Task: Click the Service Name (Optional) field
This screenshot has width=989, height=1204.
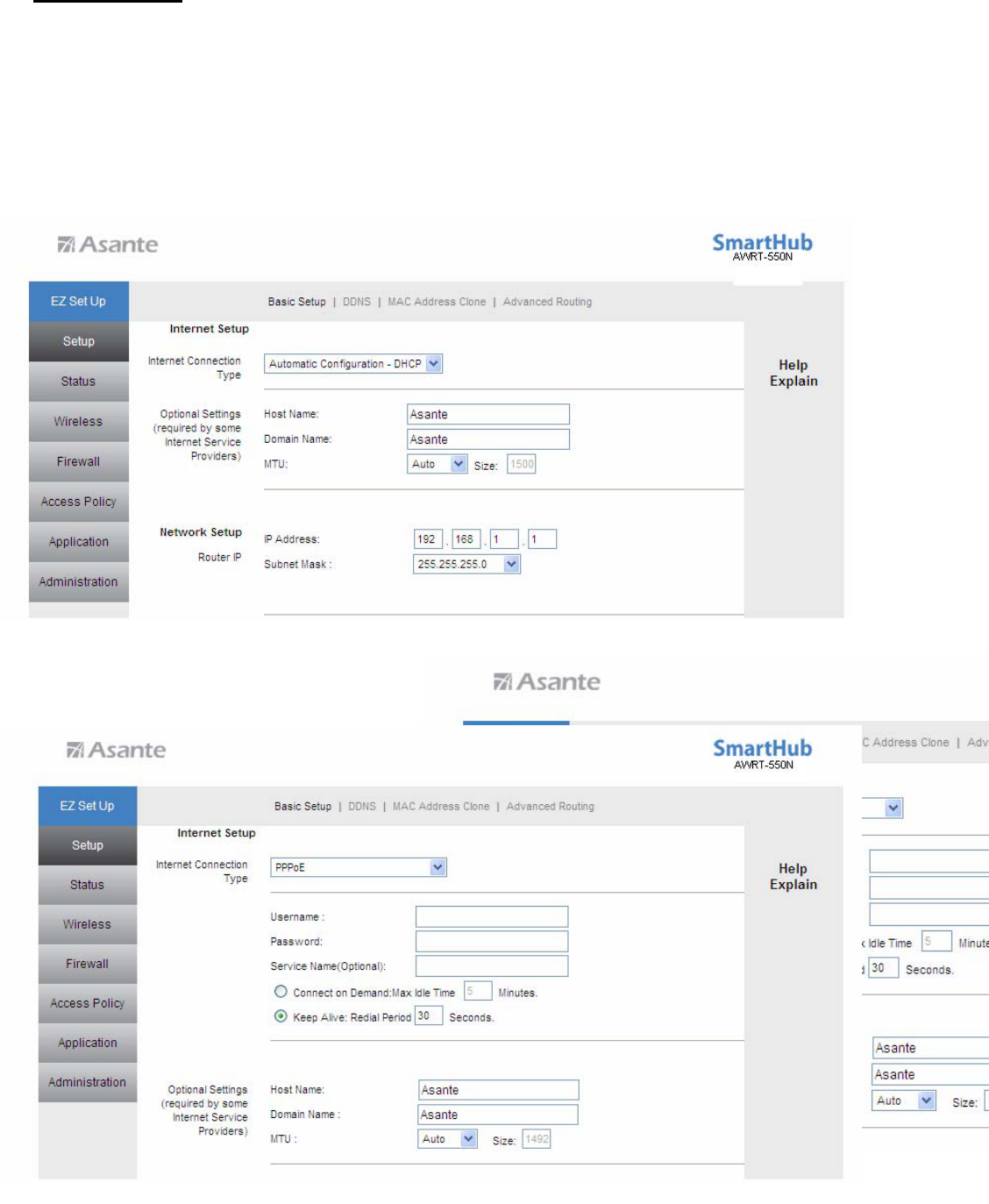Action: 492,965
